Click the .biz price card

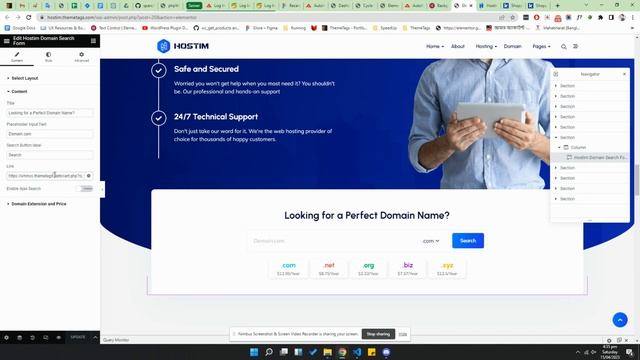point(408,269)
